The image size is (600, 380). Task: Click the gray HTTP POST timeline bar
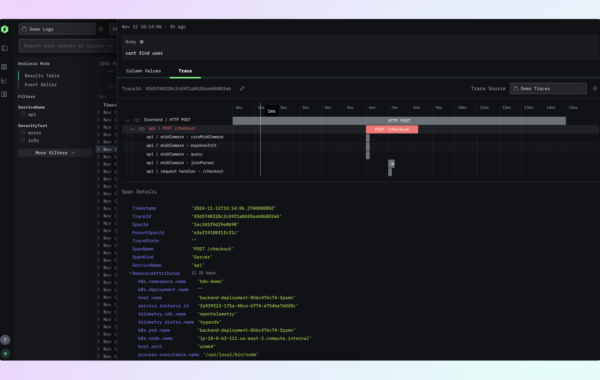pos(399,121)
